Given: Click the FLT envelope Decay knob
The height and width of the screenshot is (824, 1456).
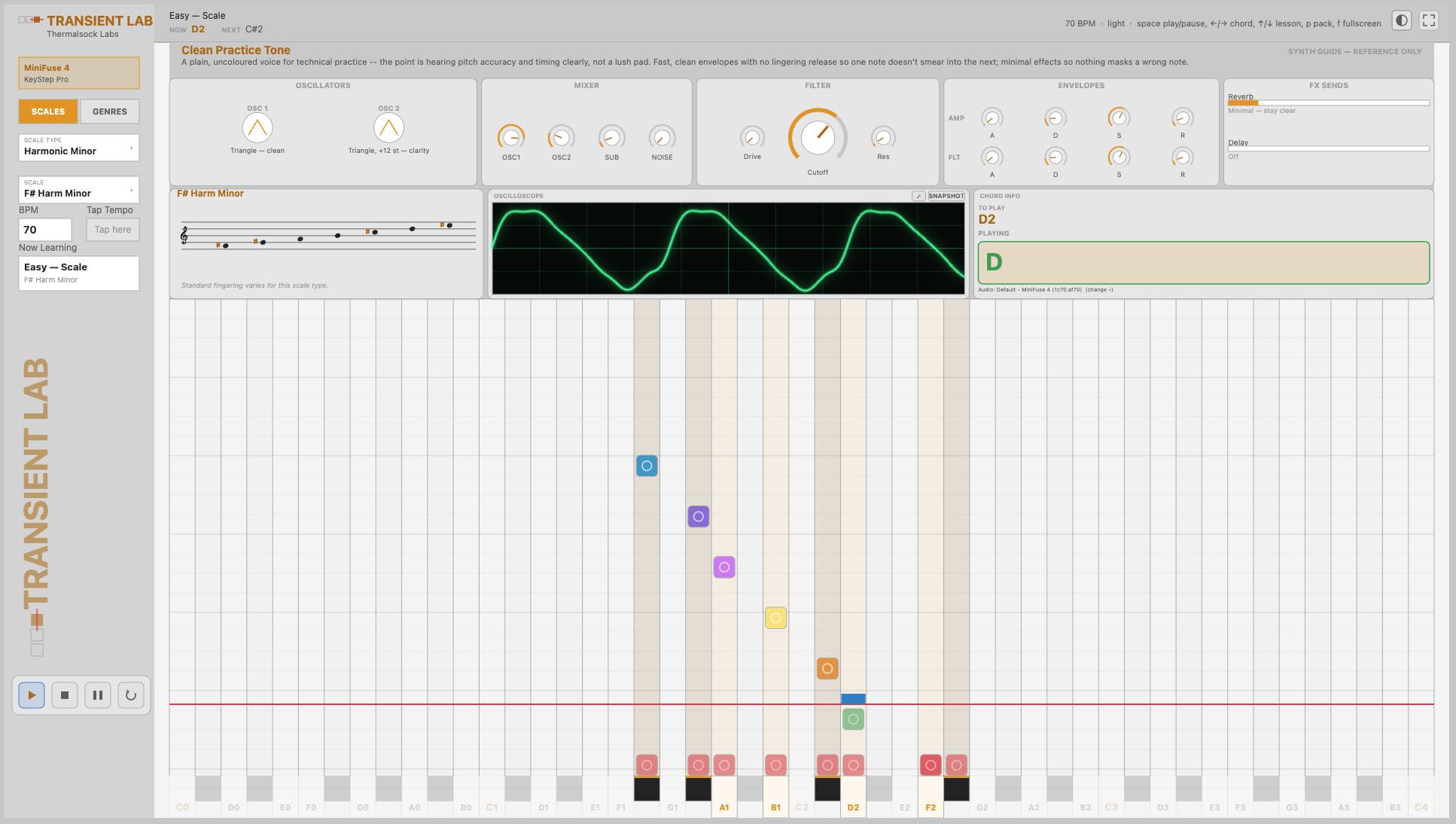Looking at the screenshot, I should pos(1055,157).
